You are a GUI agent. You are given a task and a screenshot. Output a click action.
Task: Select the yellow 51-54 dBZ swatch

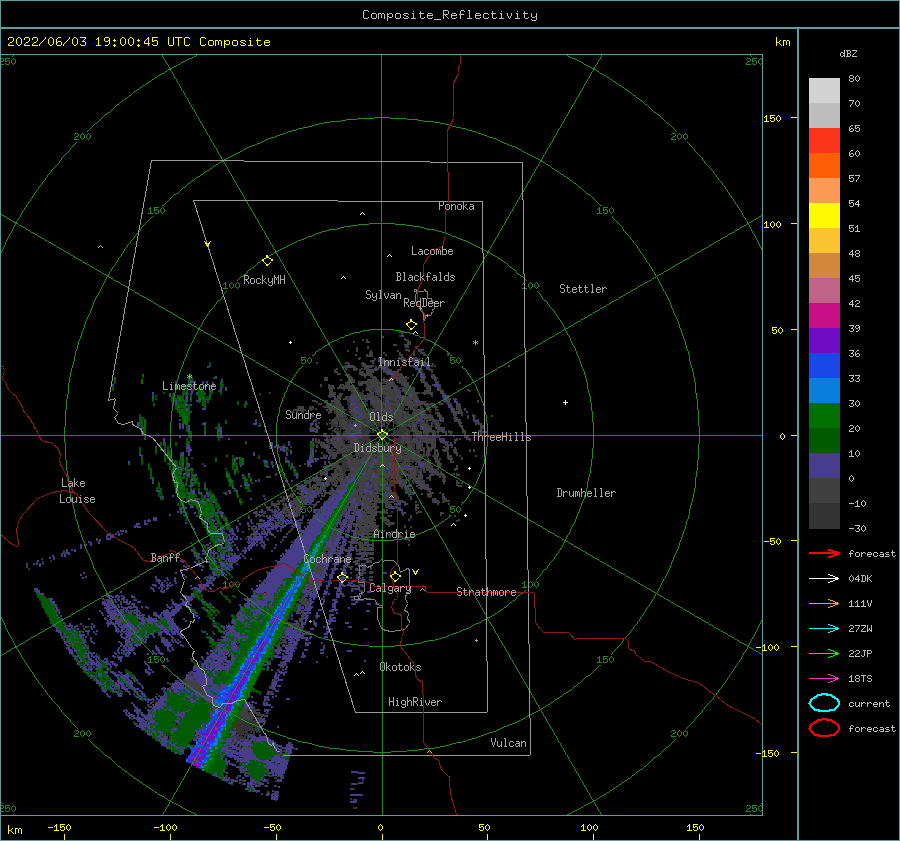pos(824,216)
